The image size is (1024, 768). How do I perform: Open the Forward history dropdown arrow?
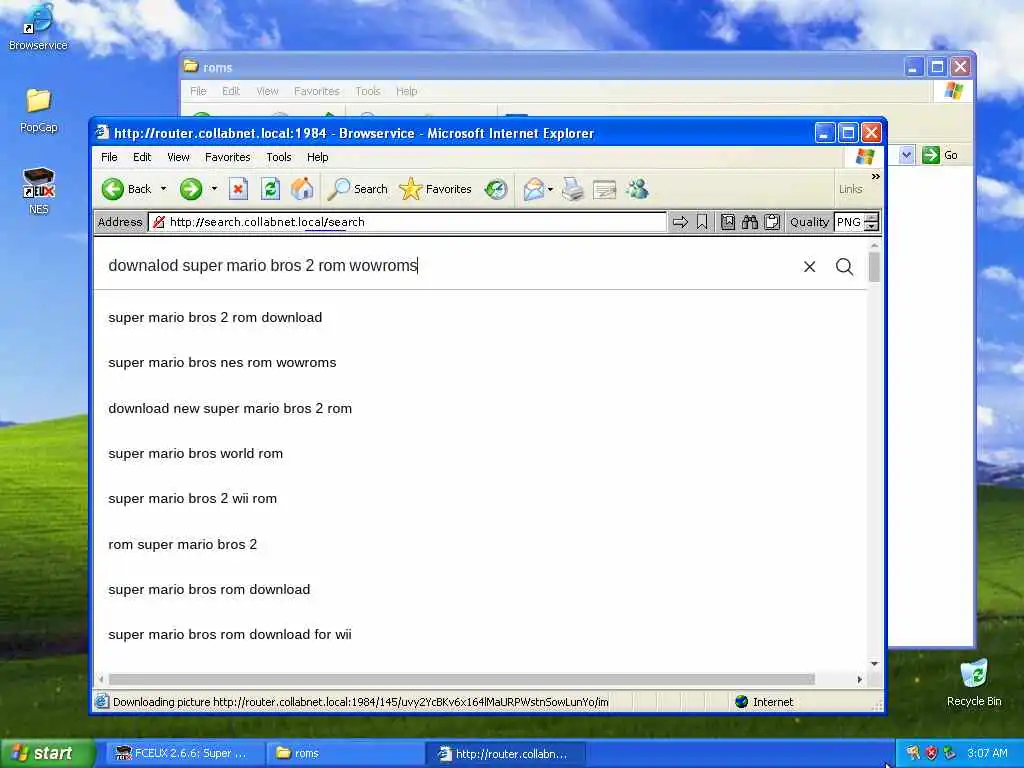(x=214, y=189)
